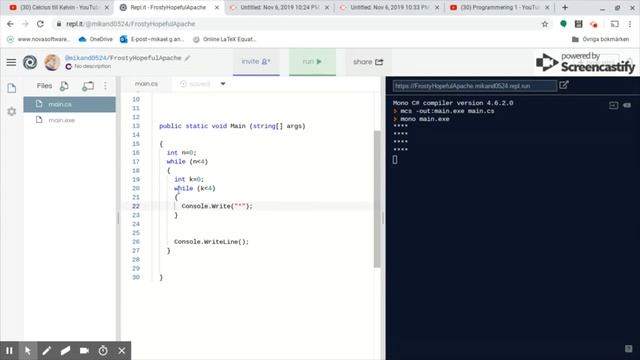Click the Repl.it spiral logo
This screenshot has width=640, height=360.
(x=30, y=62)
